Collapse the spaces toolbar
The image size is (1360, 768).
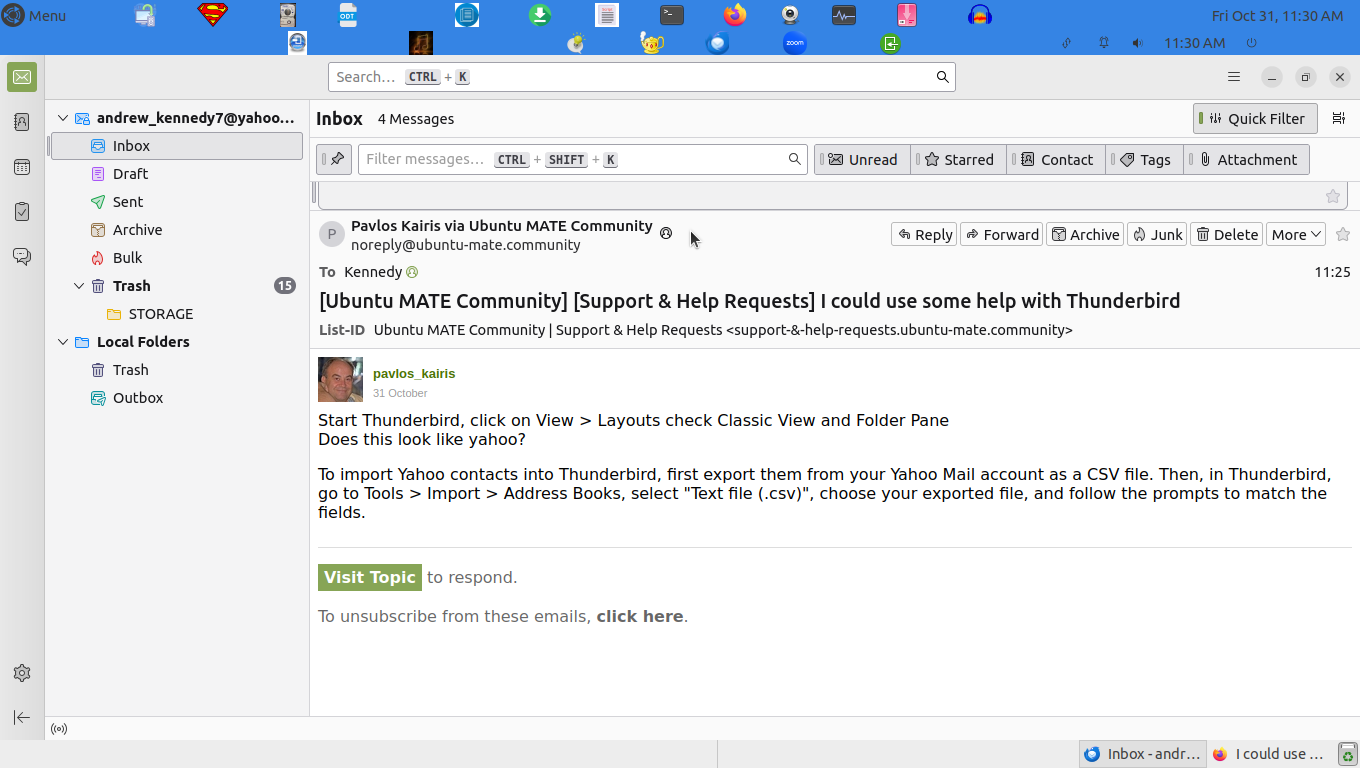[x=22, y=717]
